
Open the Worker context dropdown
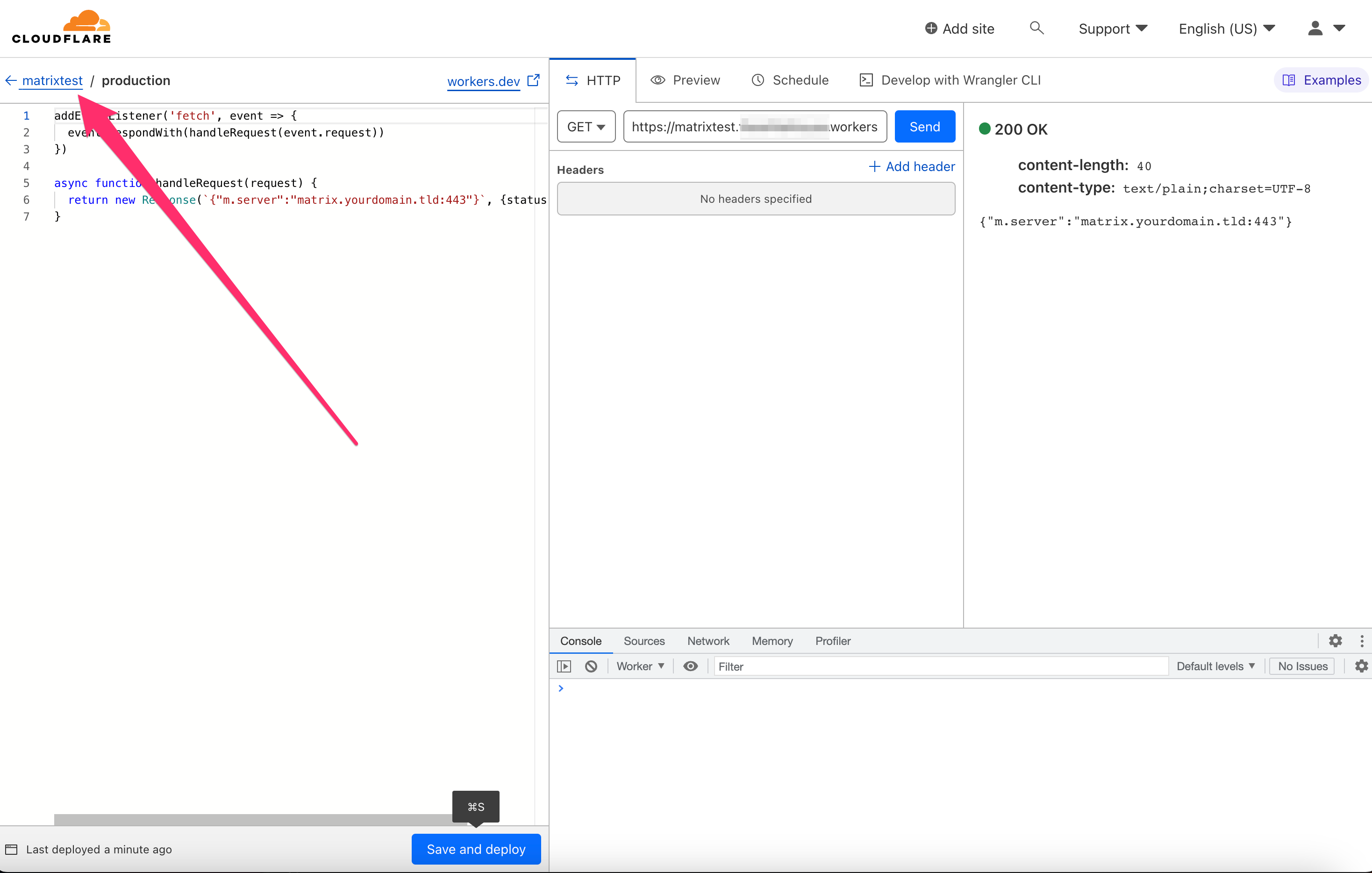640,666
